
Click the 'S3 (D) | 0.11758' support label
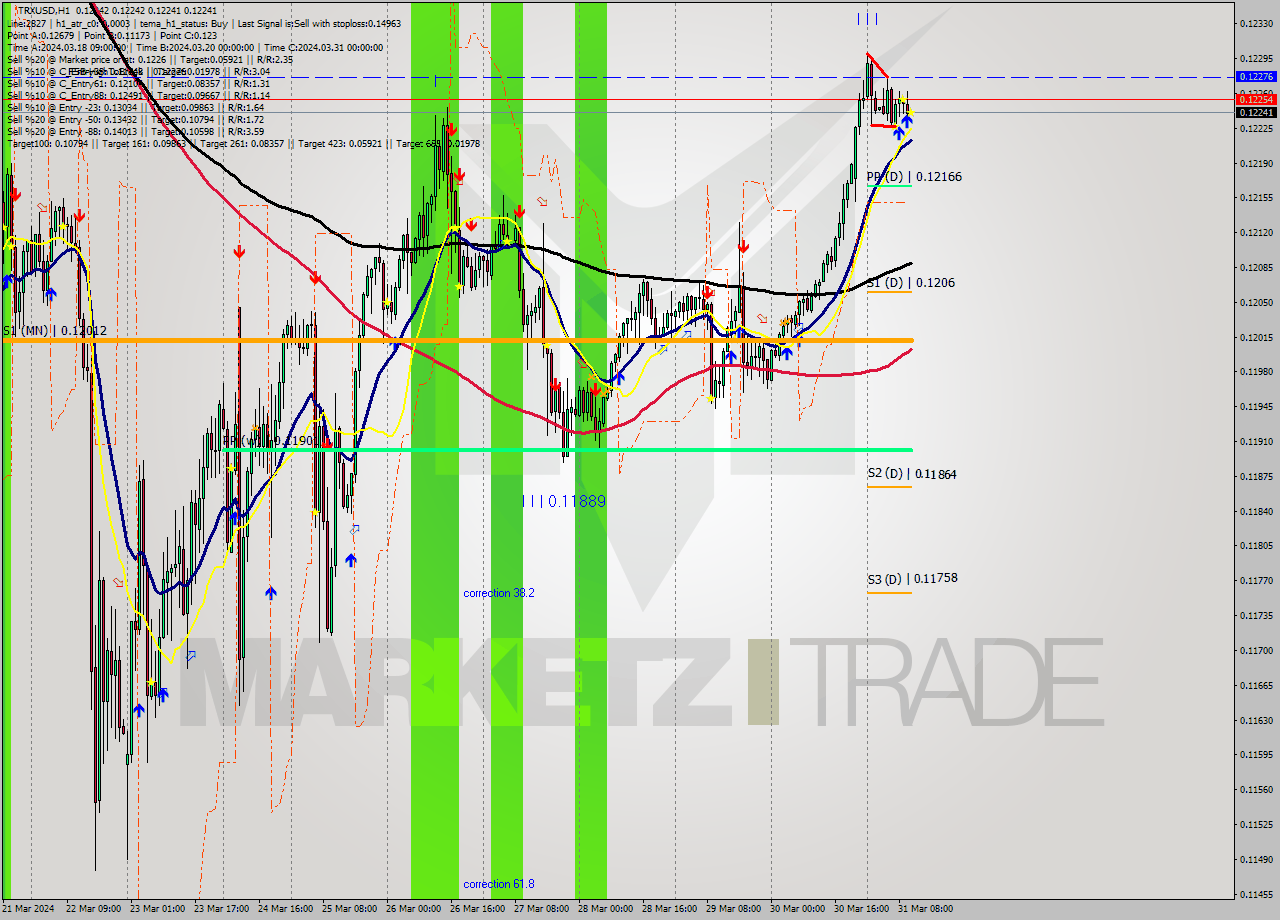click(912, 578)
